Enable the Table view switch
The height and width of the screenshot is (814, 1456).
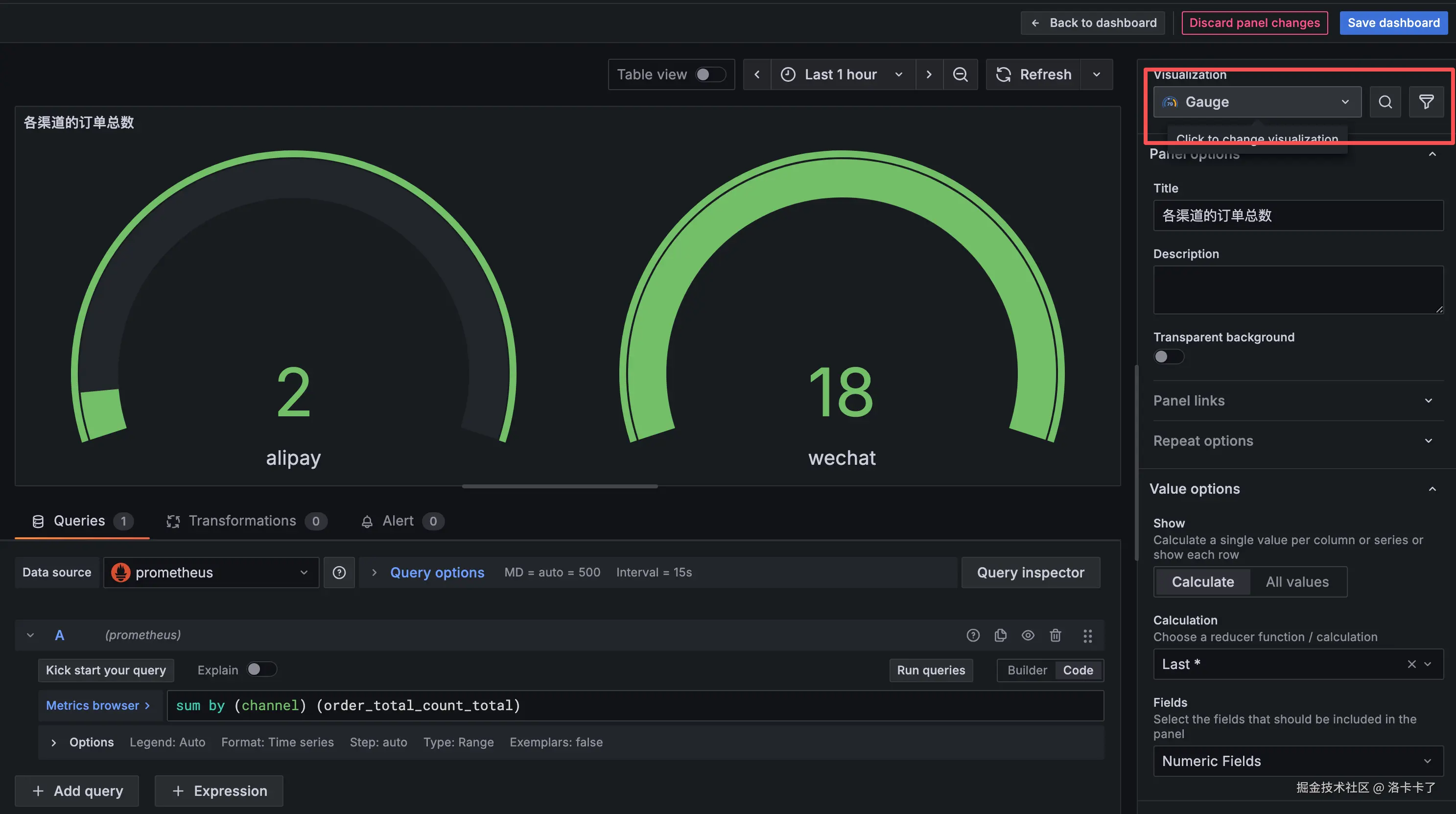pos(710,74)
